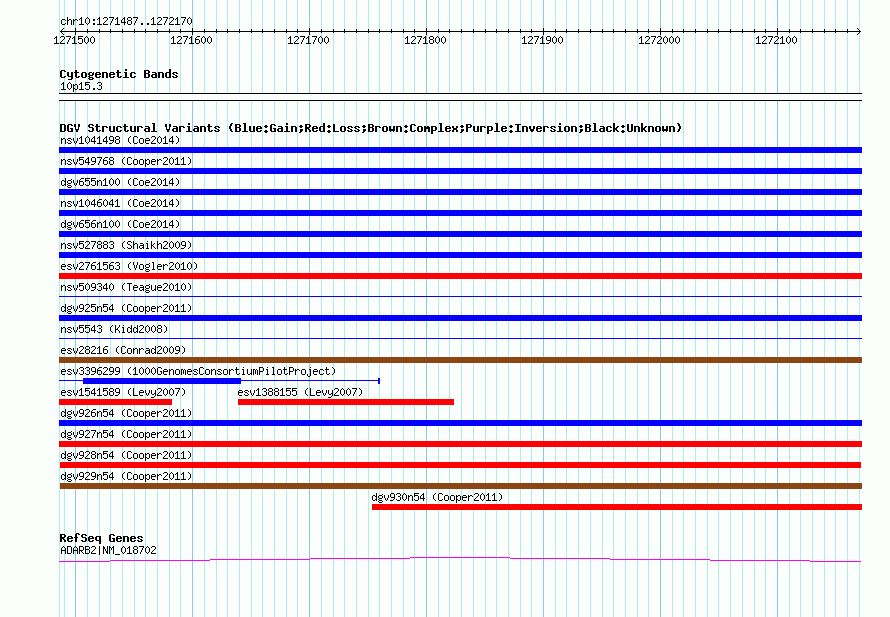Click the ADARB2|NM_018702 gene label
890x617 pixels.
(x=108, y=551)
